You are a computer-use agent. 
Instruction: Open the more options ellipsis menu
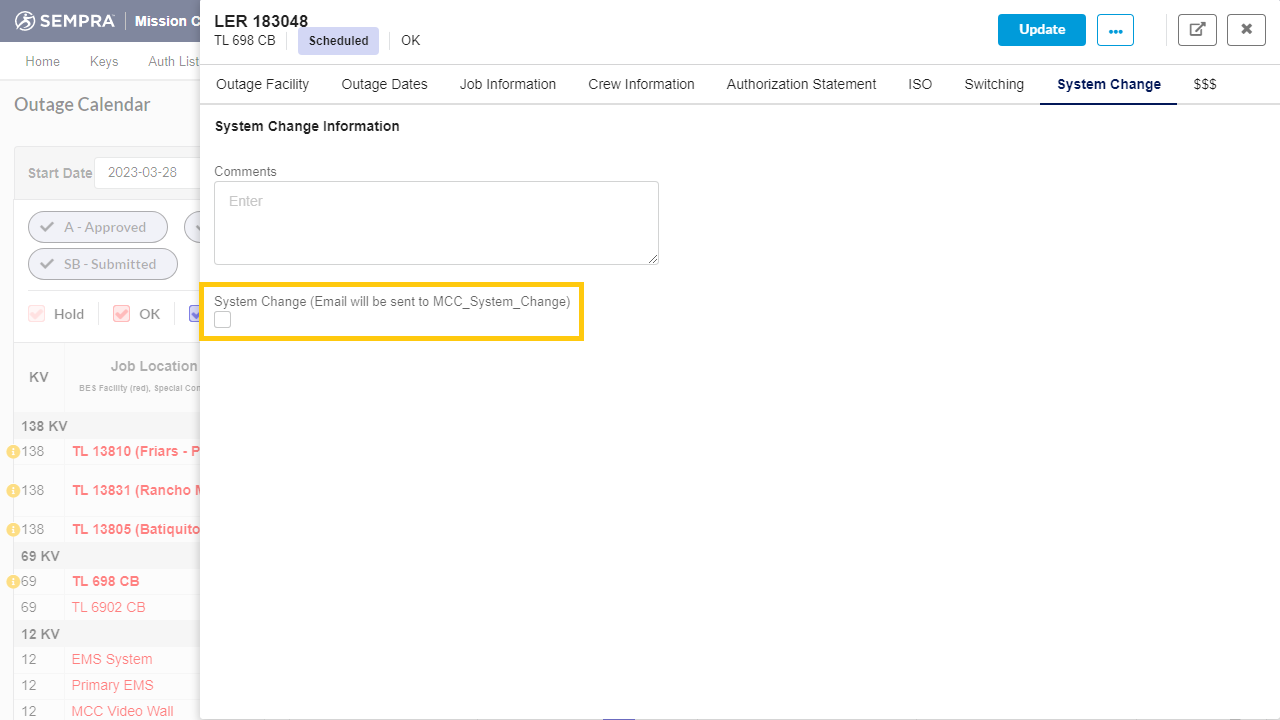coord(1115,30)
